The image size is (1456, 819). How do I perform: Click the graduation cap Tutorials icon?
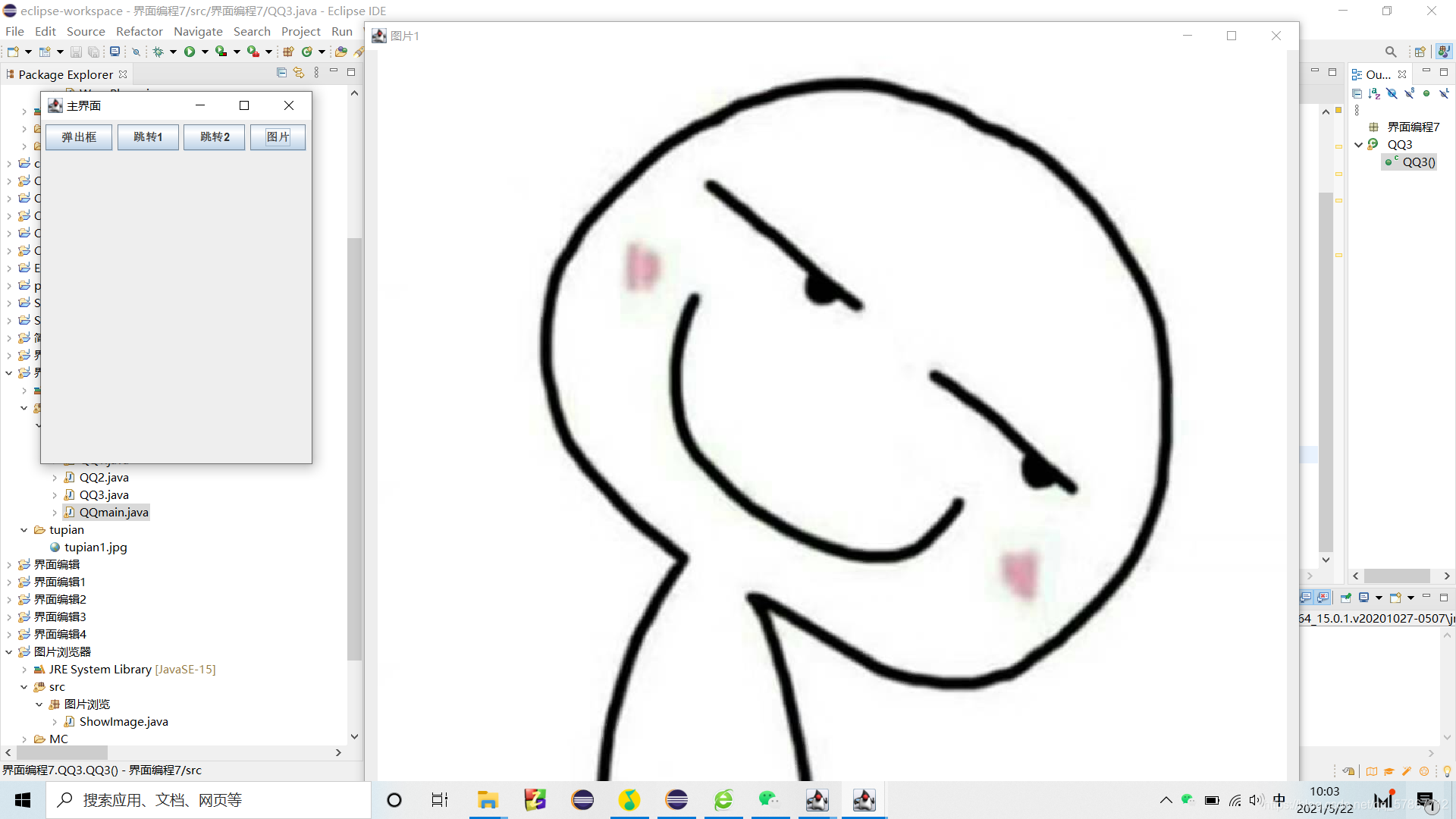(x=1389, y=771)
